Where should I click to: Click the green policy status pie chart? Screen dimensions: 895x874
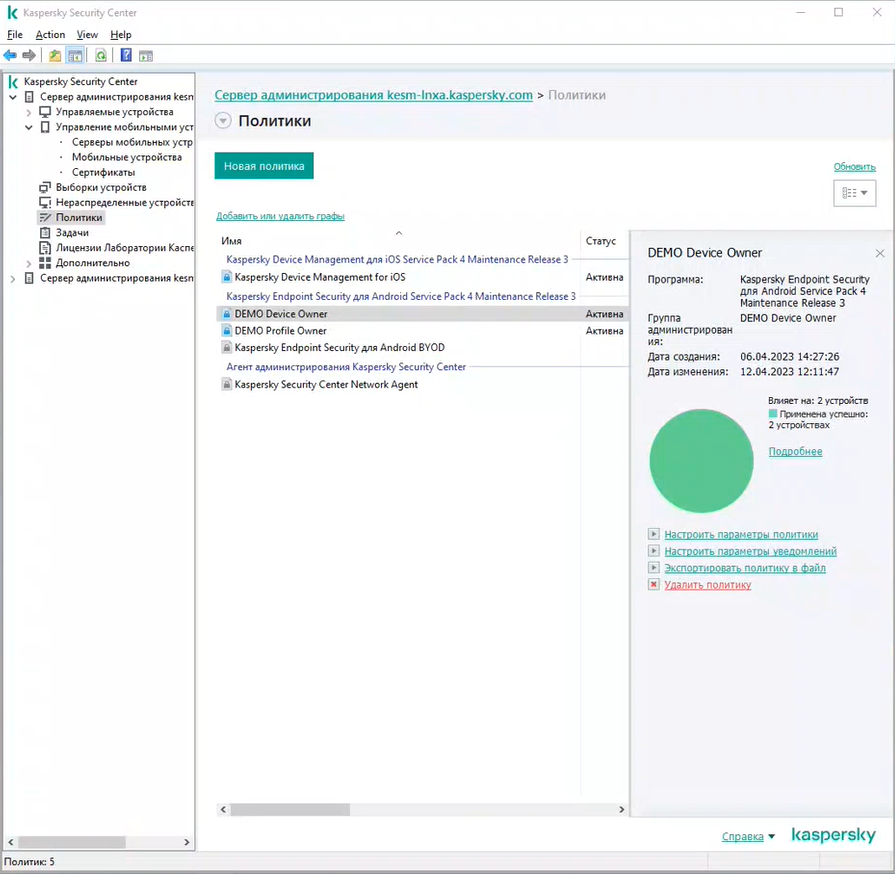(702, 461)
